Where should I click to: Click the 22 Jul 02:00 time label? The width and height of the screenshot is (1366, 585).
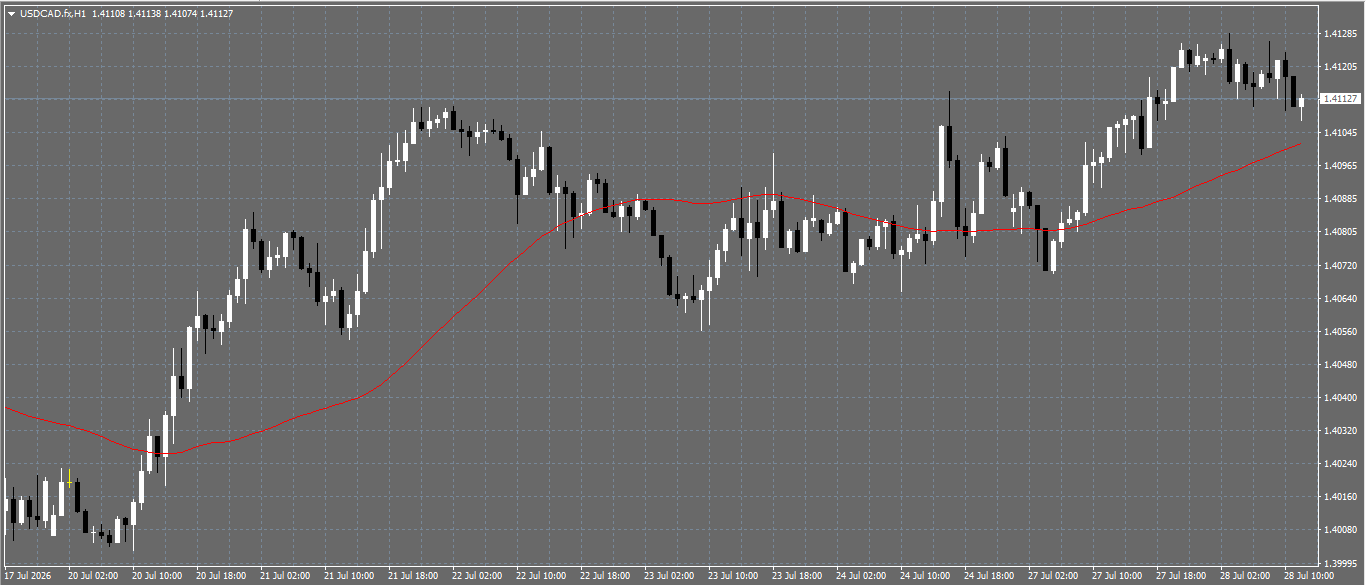point(477,577)
